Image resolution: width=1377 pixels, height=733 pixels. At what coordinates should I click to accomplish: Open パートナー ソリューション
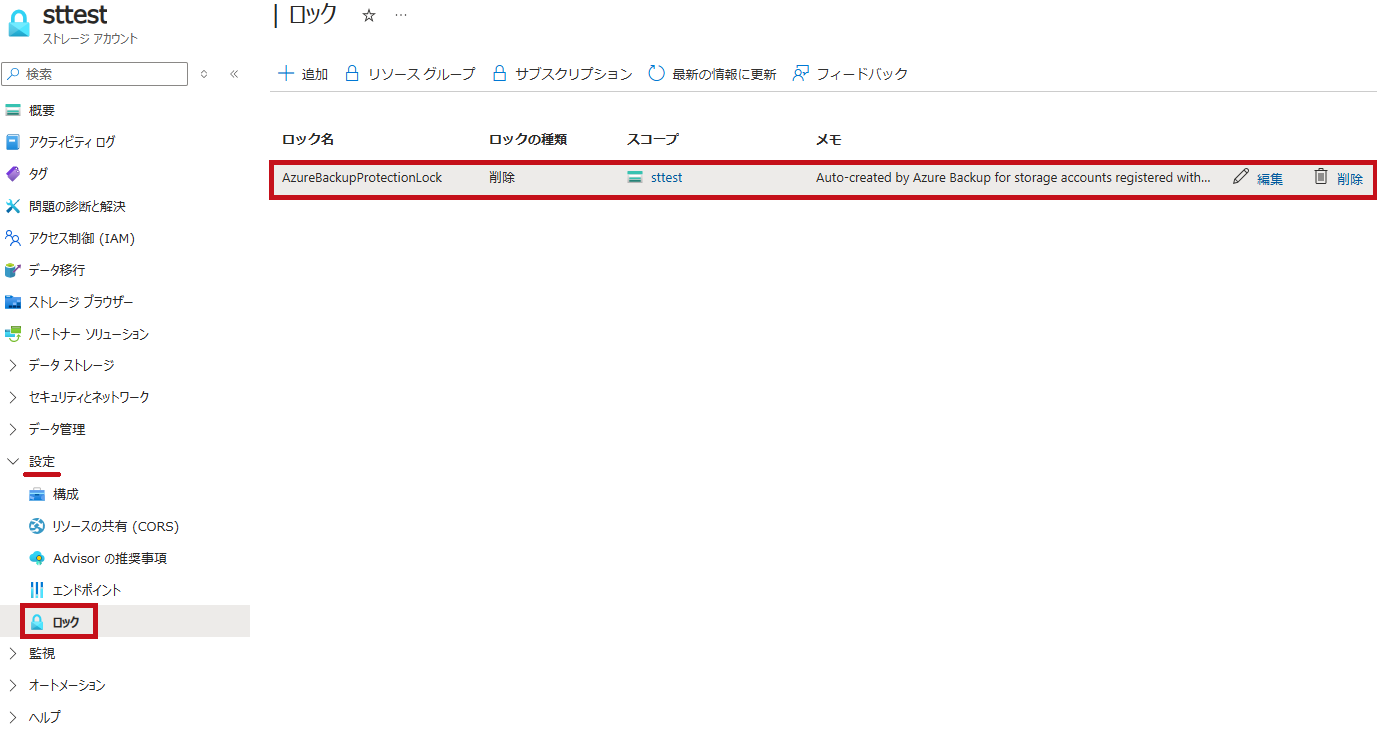[x=89, y=334]
